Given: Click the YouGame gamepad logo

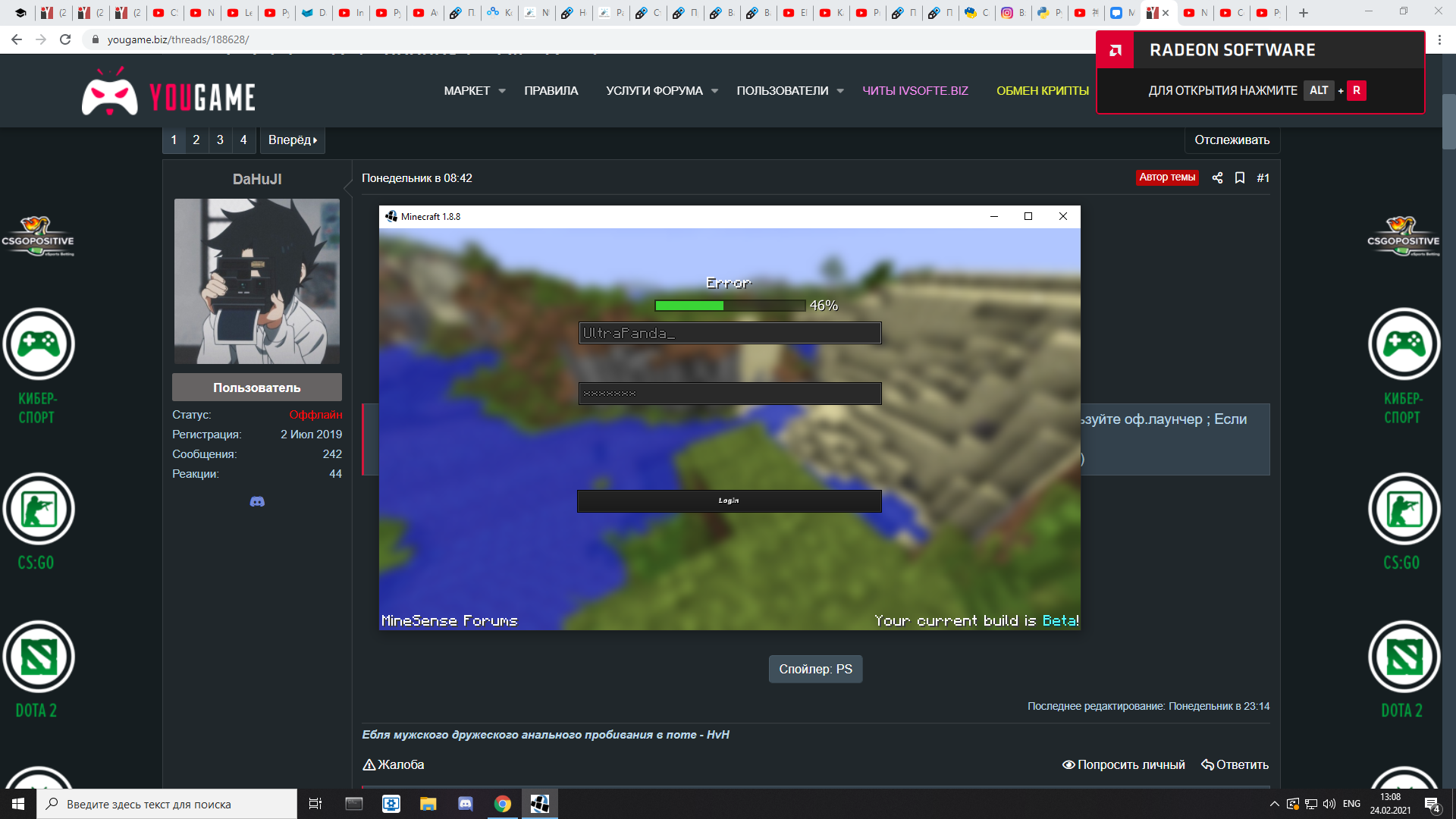Looking at the screenshot, I should (x=110, y=93).
